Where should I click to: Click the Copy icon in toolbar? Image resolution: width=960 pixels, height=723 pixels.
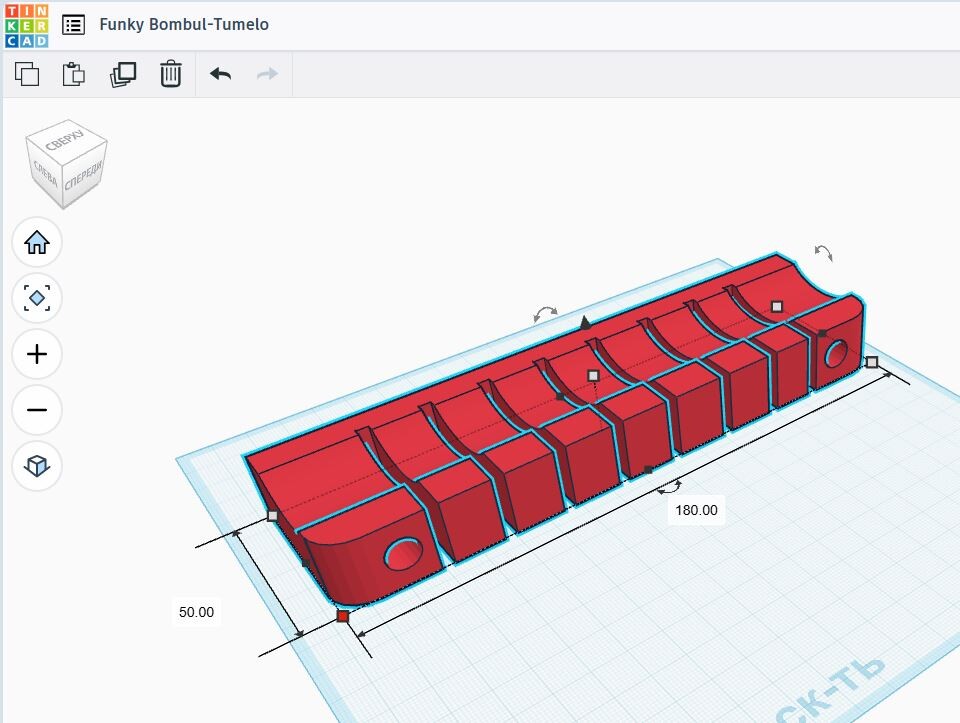click(27, 74)
